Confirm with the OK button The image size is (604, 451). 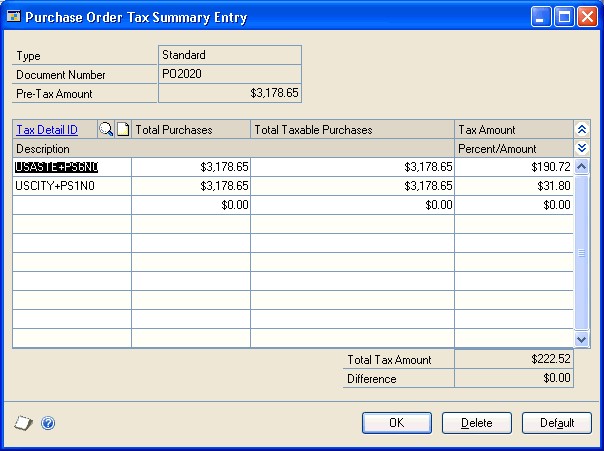[397, 423]
